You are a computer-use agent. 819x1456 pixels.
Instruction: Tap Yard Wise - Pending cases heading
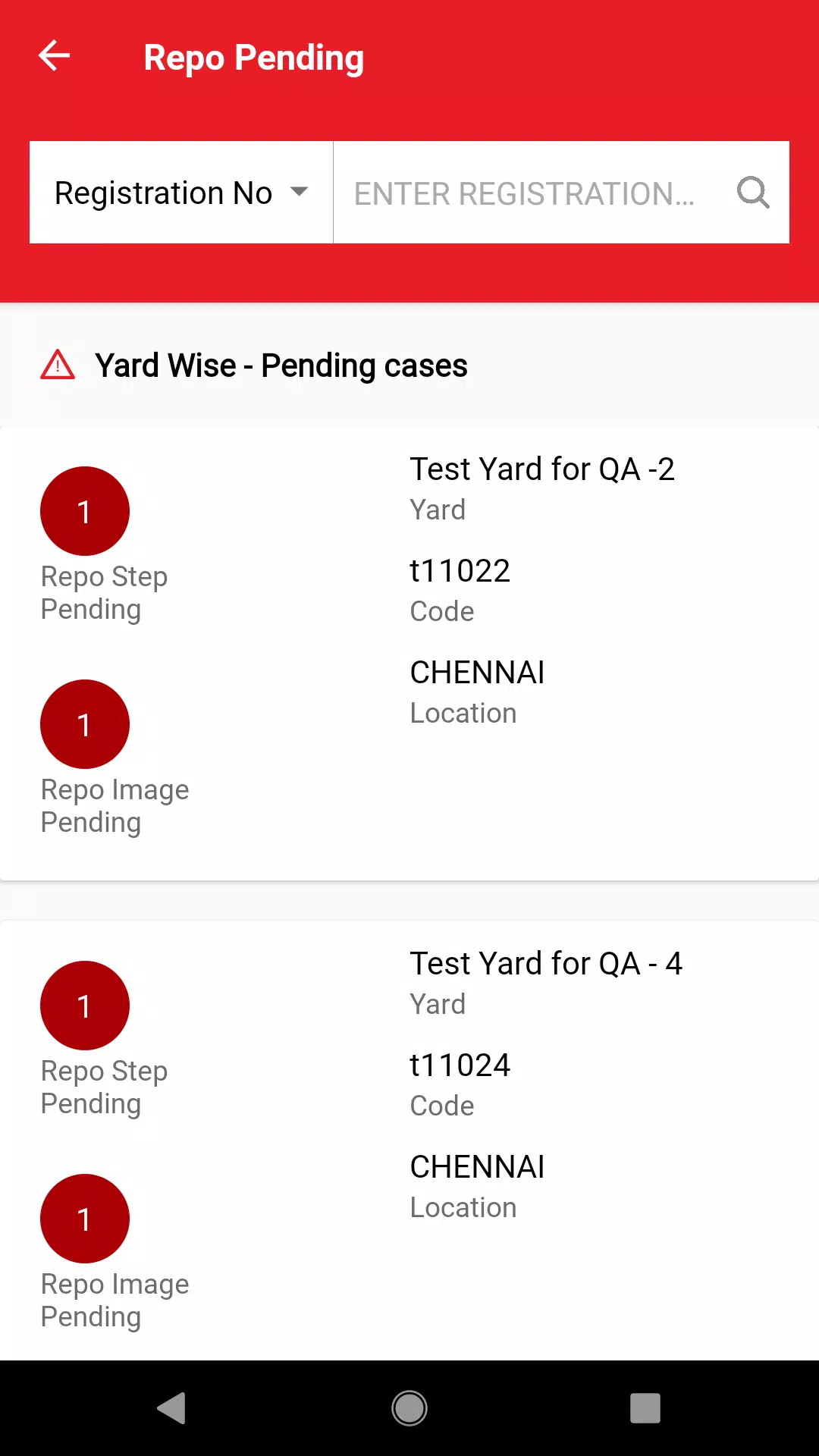pyautogui.click(x=281, y=366)
